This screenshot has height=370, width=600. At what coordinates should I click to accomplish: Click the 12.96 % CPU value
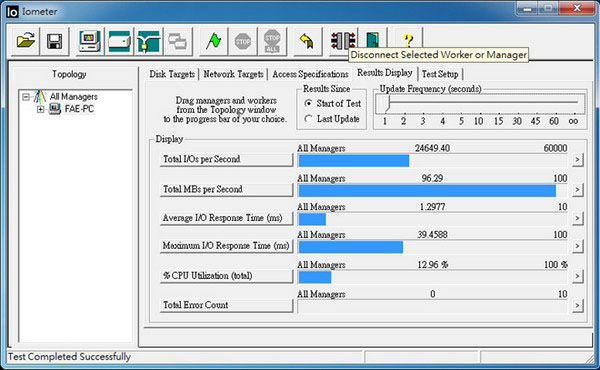click(x=433, y=265)
